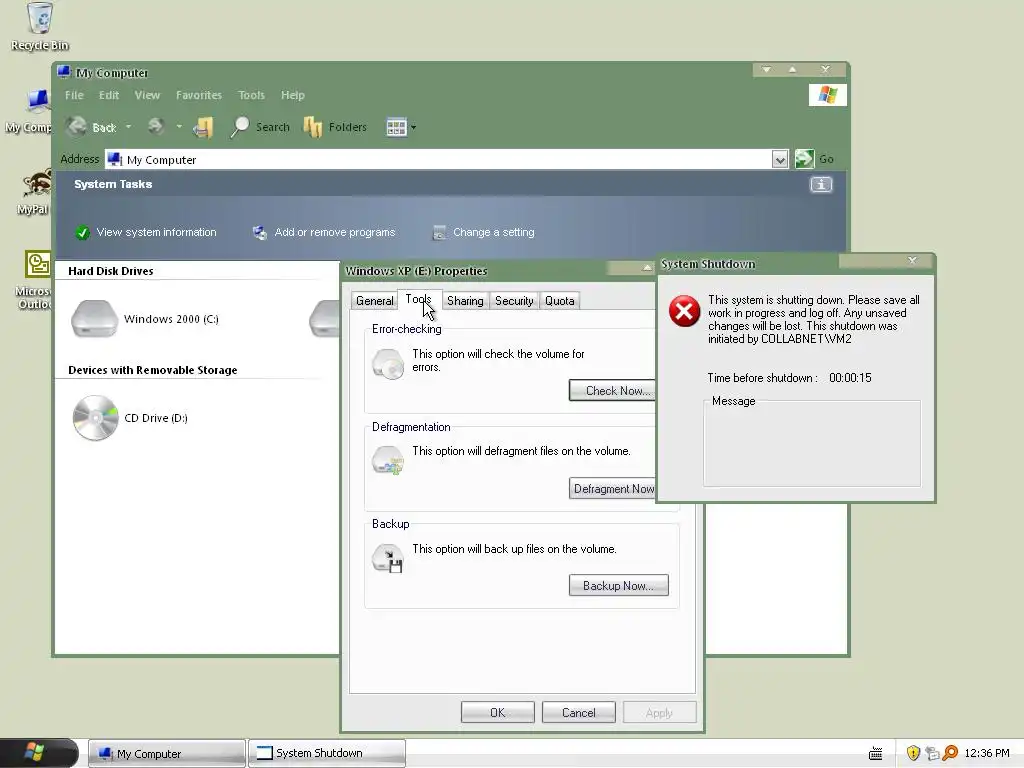Click Cancel in Properties dialog

point(579,712)
